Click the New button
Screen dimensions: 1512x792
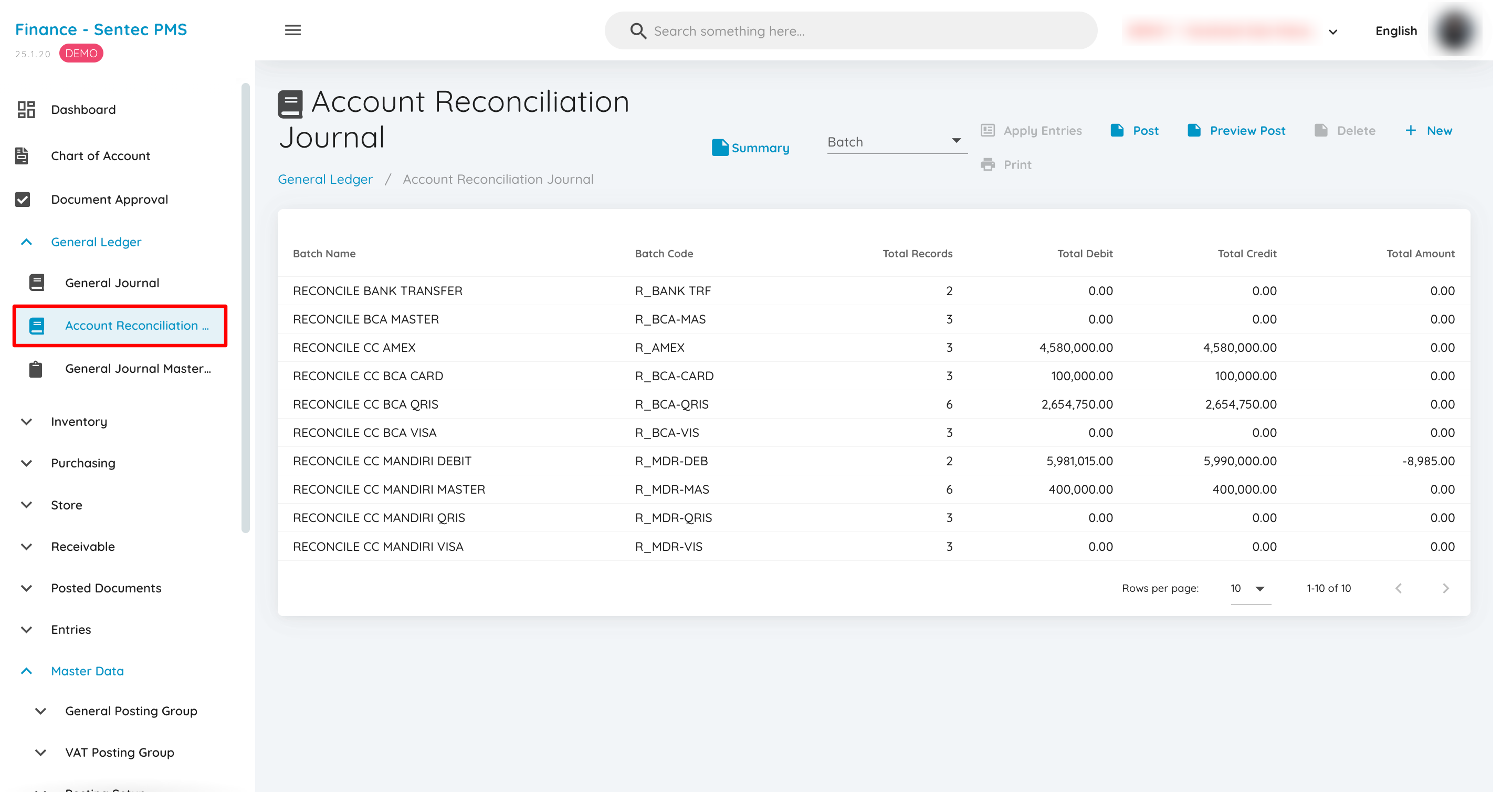click(x=1428, y=130)
